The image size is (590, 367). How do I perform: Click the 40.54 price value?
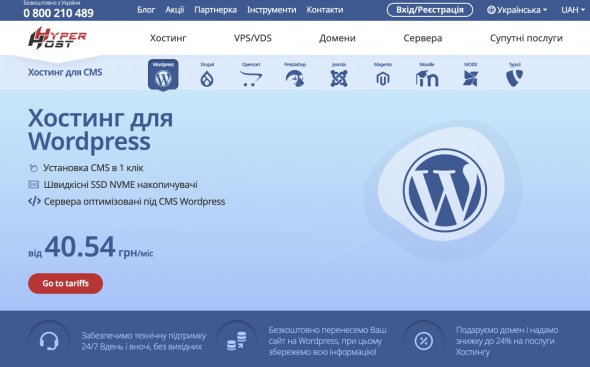[80, 247]
